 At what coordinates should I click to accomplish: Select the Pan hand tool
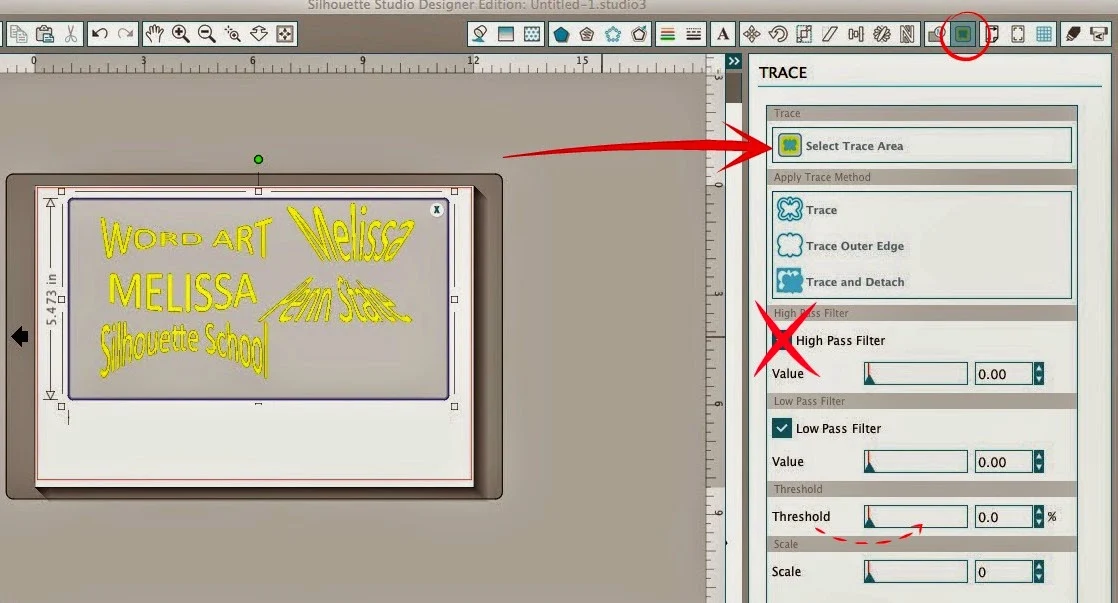pyautogui.click(x=154, y=34)
